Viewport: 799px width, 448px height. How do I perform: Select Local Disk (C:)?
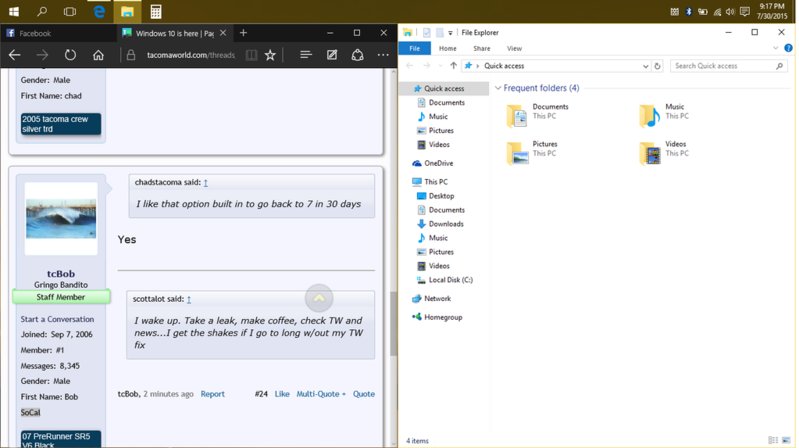pyautogui.click(x=450, y=280)
